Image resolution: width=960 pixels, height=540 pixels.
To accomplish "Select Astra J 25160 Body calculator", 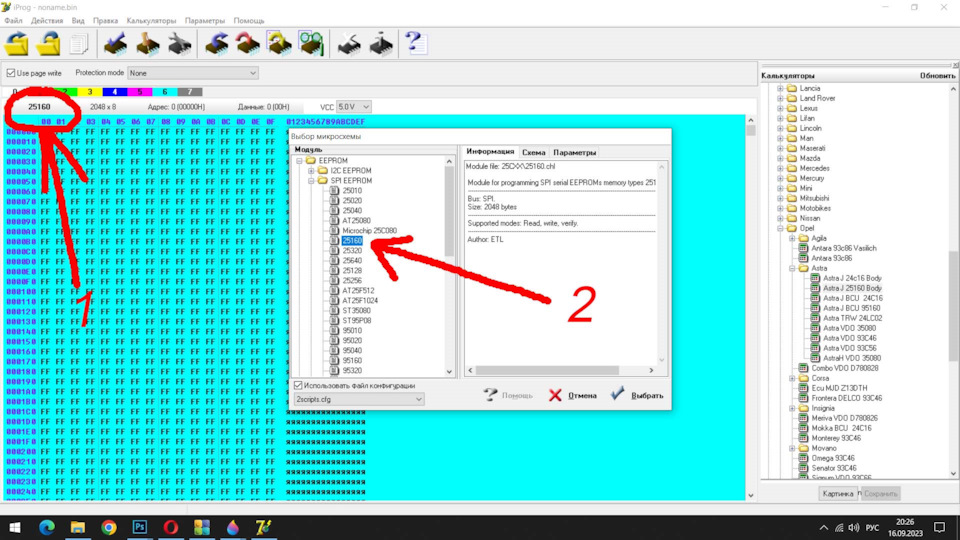I will pos(852,288).
